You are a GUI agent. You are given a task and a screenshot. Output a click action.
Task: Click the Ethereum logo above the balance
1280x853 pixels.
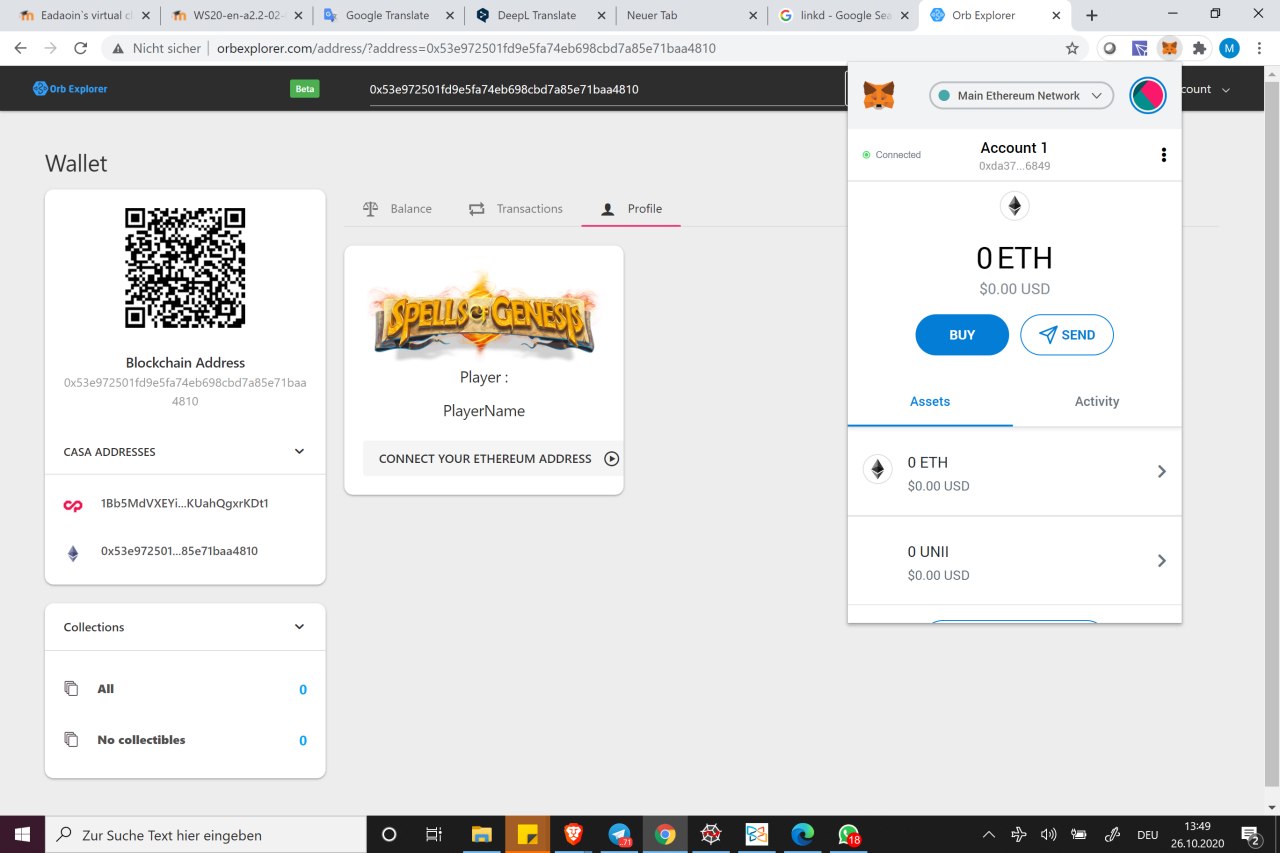pos(1014,206)
